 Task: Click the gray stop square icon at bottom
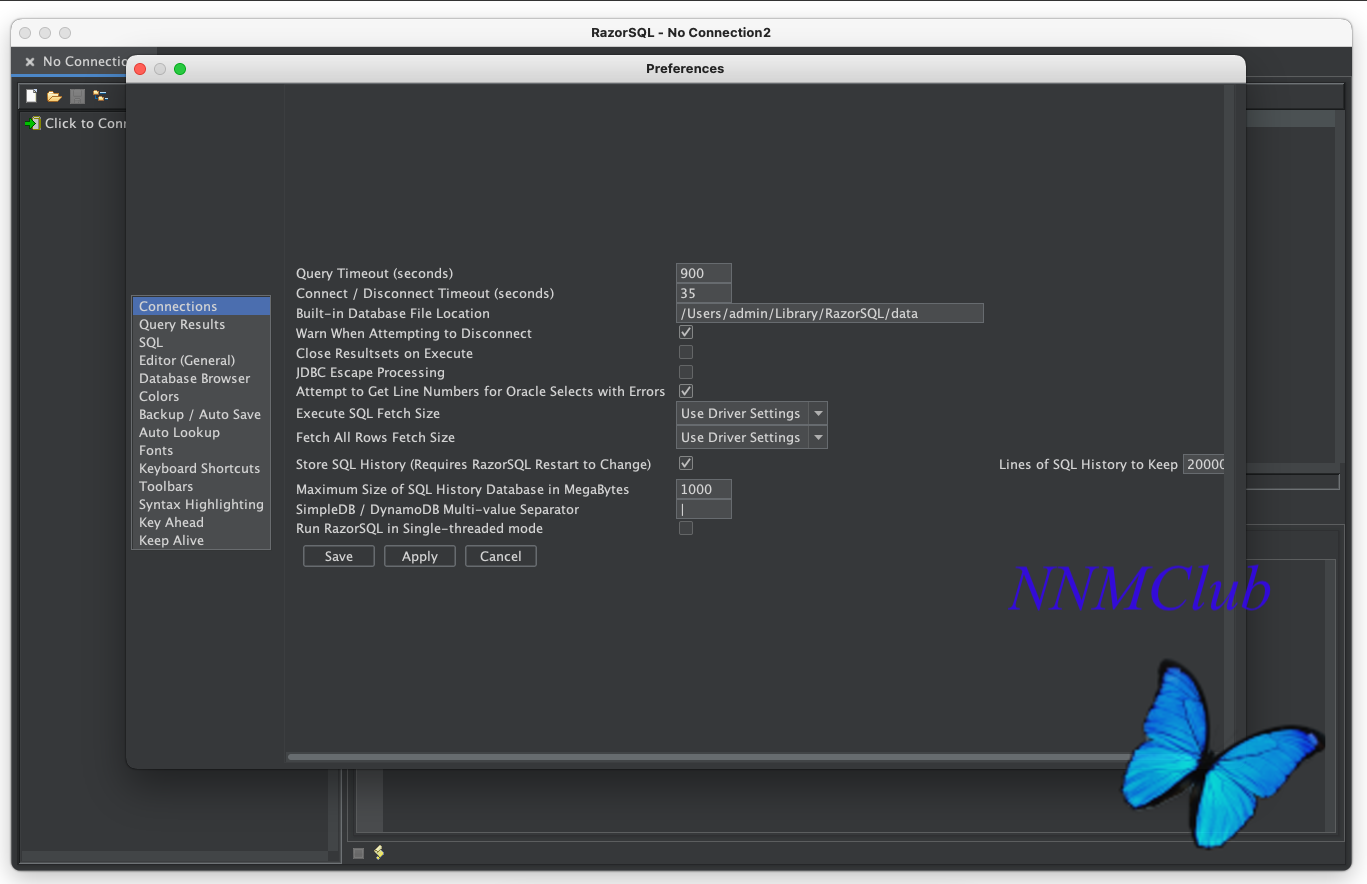[x=358, y=853]
